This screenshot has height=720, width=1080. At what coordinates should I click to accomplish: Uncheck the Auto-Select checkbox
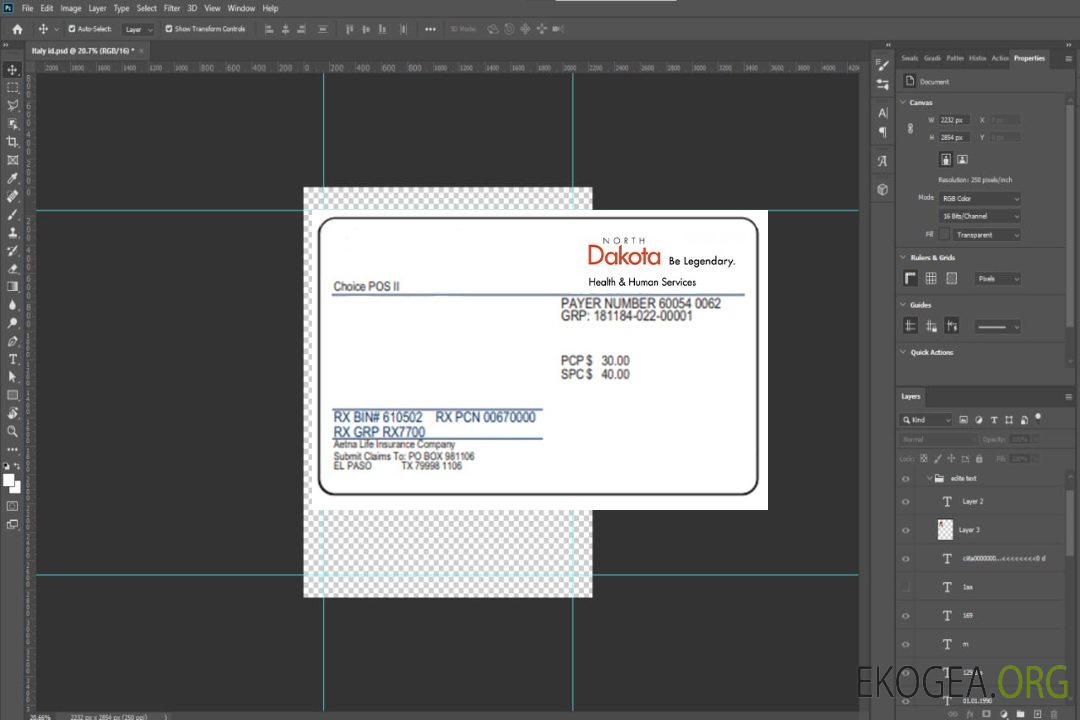click(72, 29)
